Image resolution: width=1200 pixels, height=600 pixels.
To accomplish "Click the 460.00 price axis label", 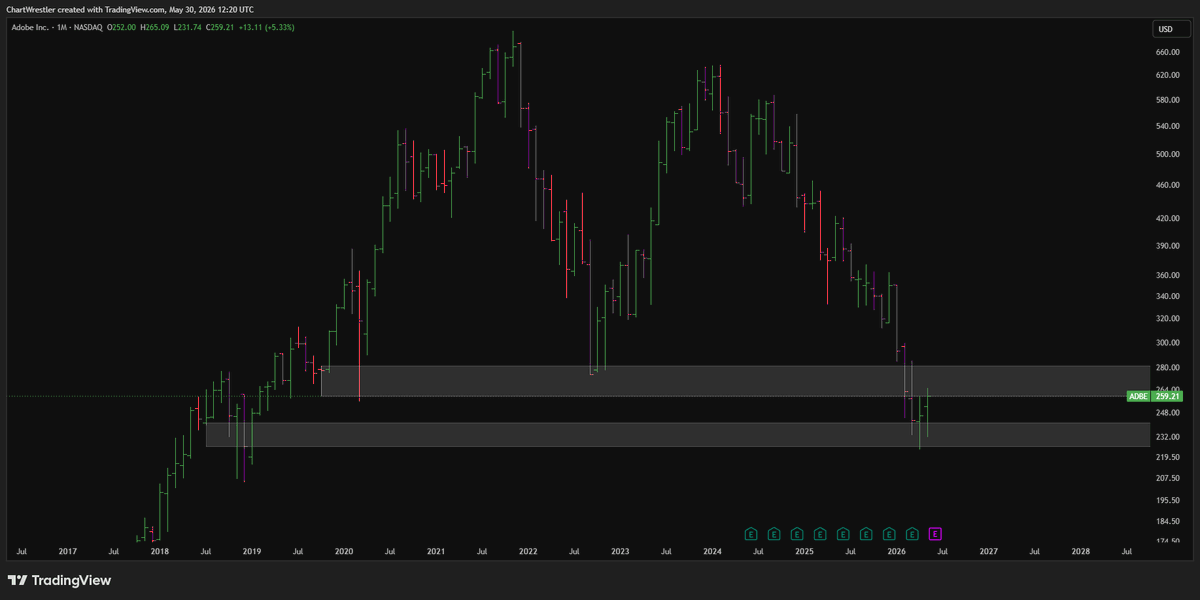I will tap(1169, 185).
